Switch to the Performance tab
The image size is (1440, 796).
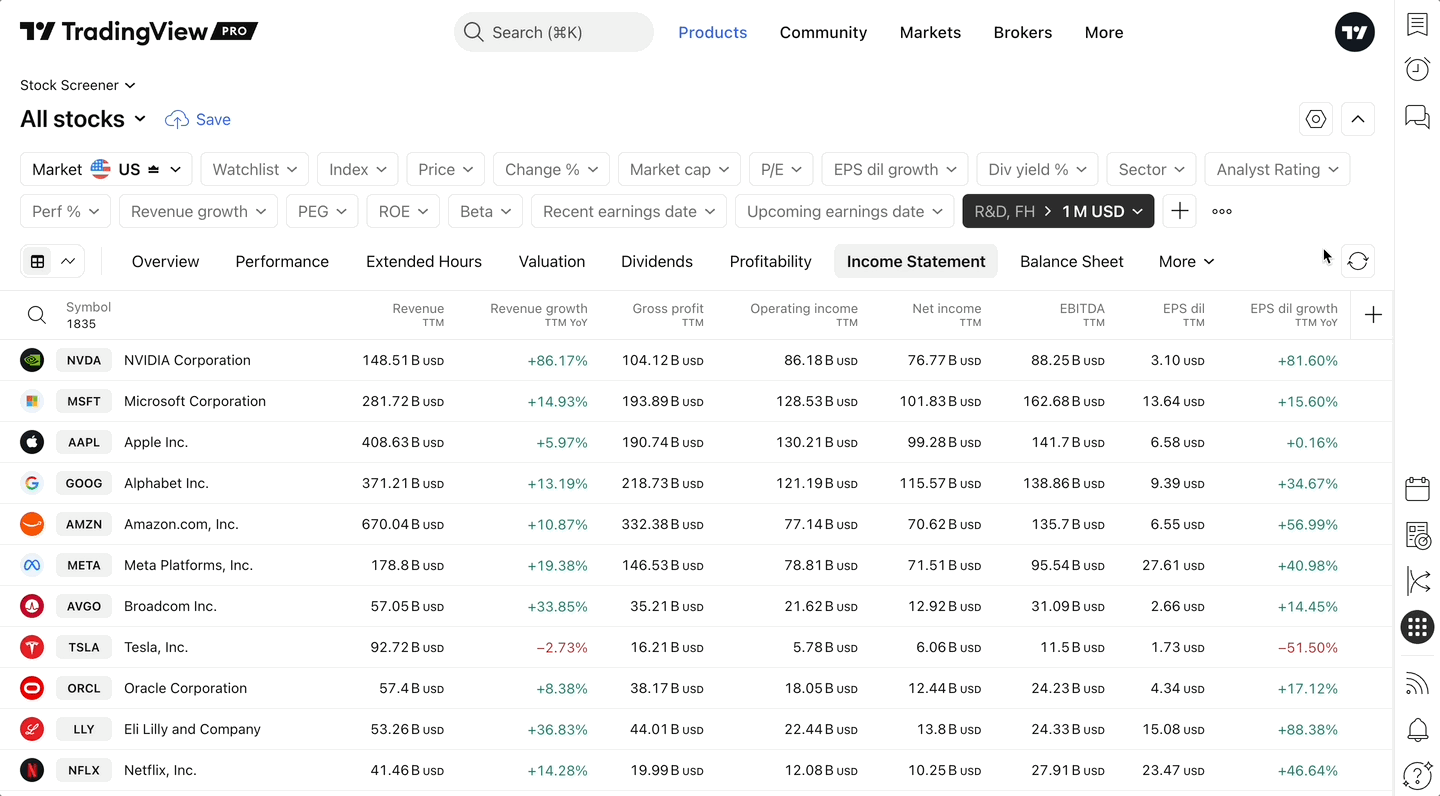[x=282, y=261]
